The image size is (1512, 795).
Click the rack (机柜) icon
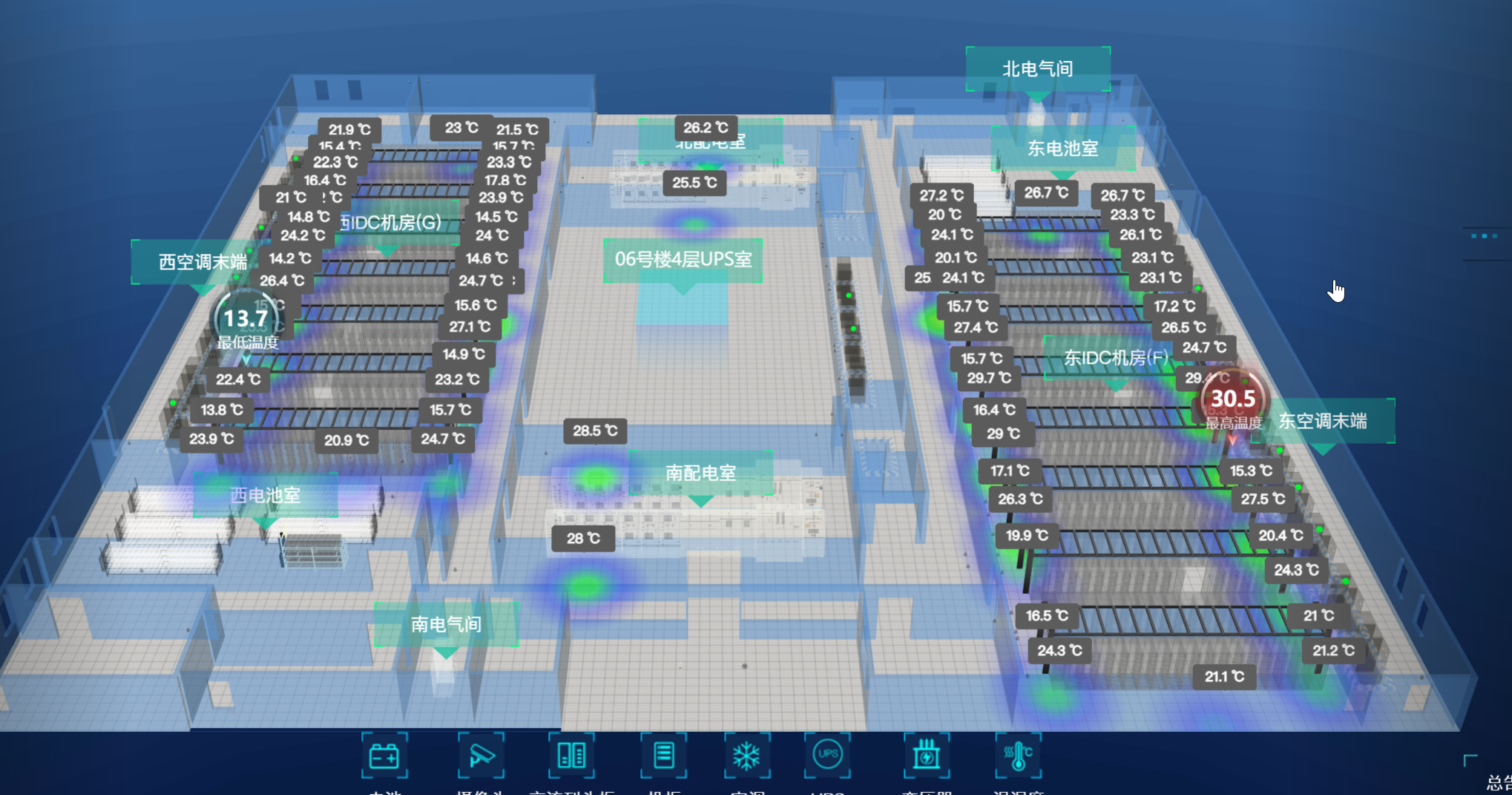664,756
